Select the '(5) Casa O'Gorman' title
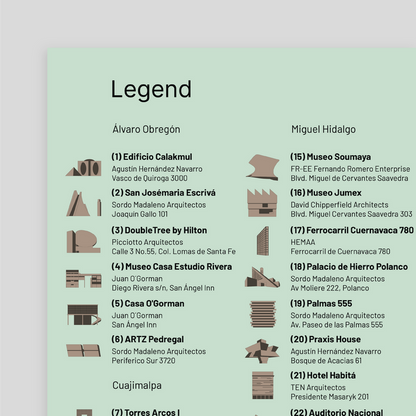416x416 pixels. click(x=148, y=304)
